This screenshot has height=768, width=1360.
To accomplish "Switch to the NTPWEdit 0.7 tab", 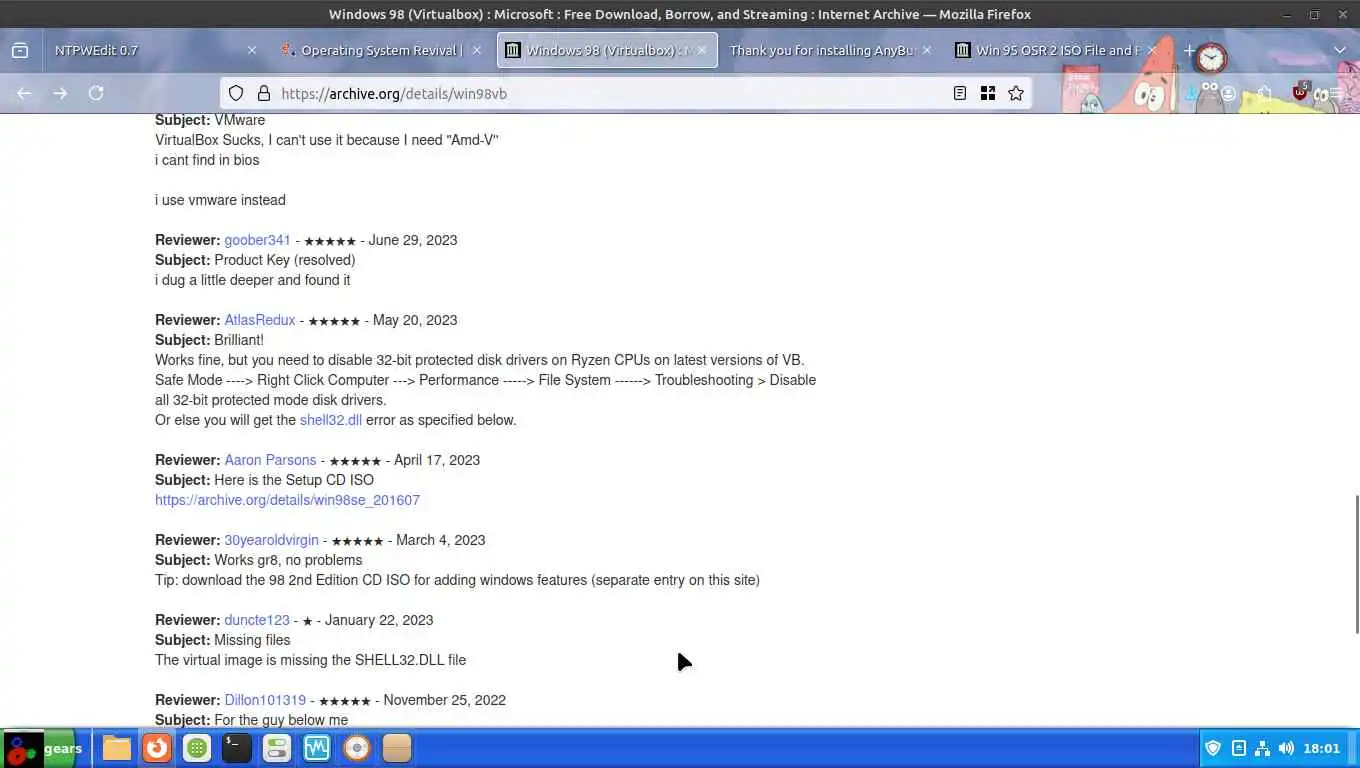I will [x=155, y=50].
